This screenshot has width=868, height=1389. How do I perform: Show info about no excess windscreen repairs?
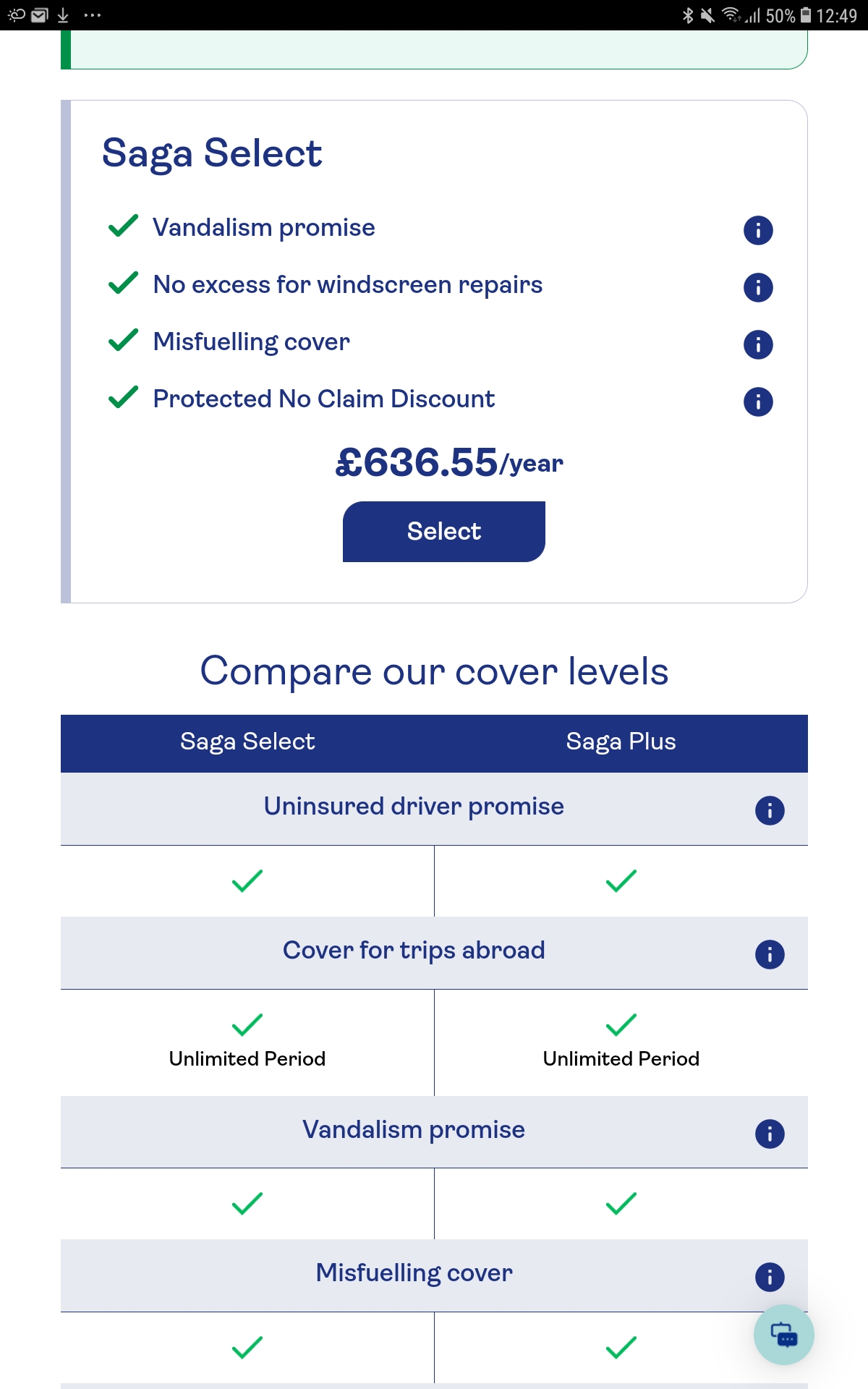758,288
